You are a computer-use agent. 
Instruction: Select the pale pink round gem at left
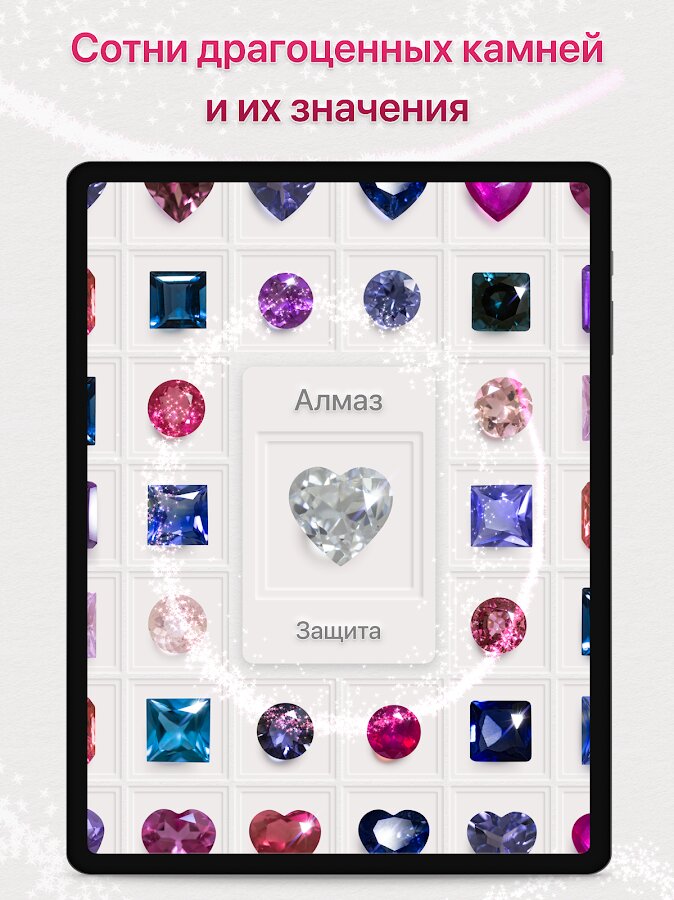177,624
